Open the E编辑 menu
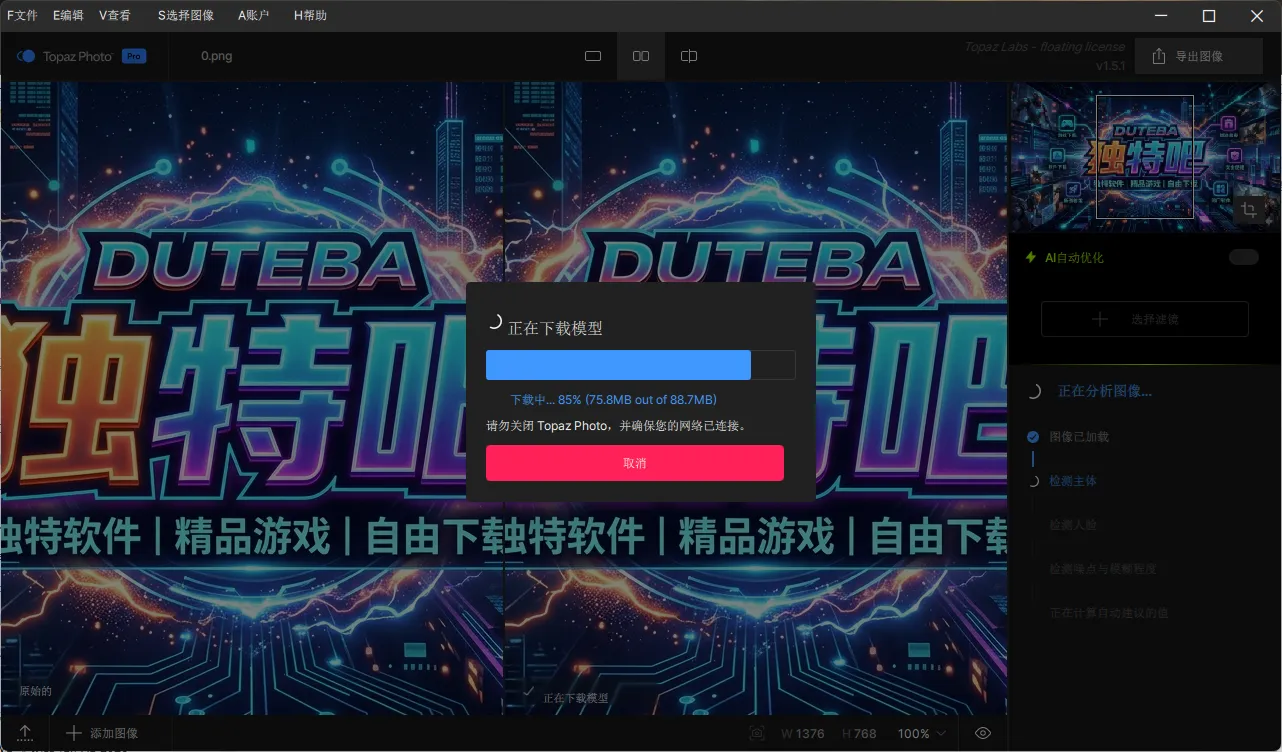1282x752 pixels. pyautogui.click(x=68, y=16)
